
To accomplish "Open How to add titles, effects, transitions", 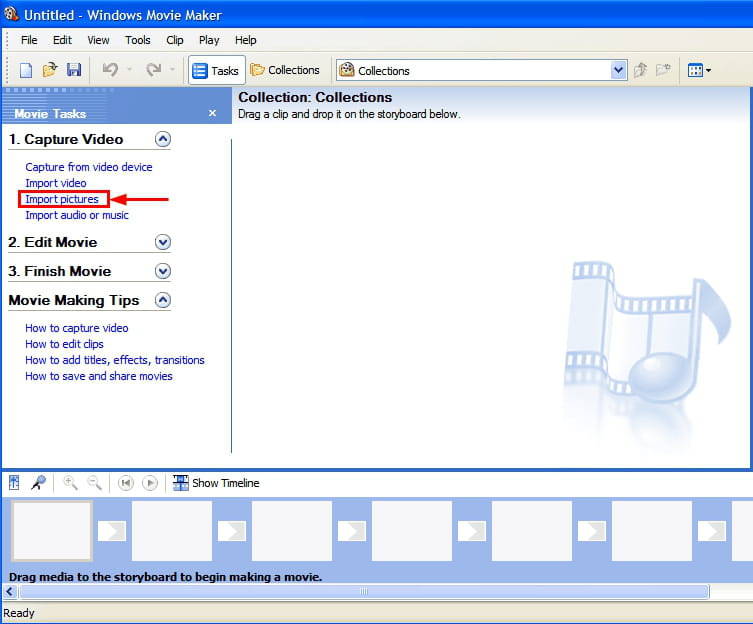I will [x=115, y=360].
